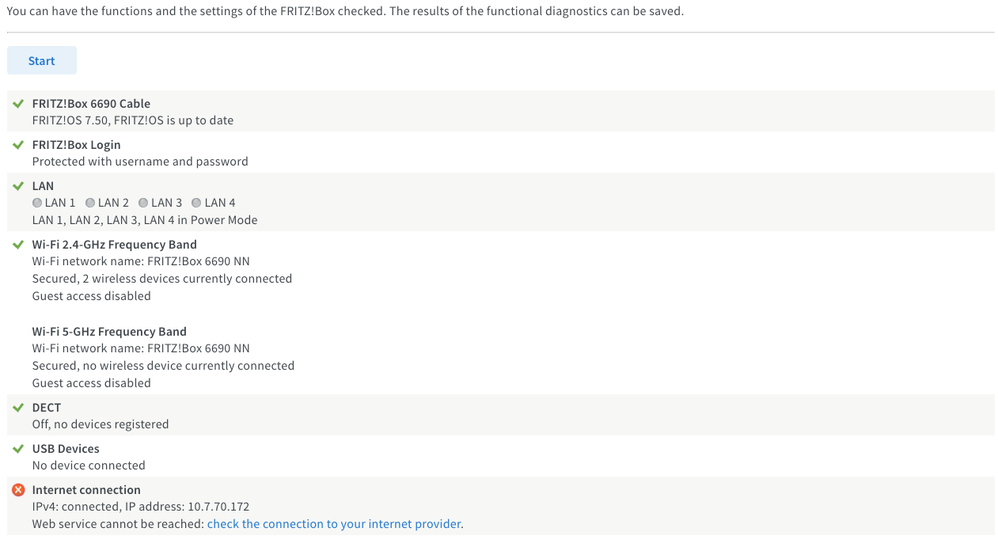The height and width of the screenshot is (540, 998).
Task: Click the green checkmark next to DECT
Action: click(x=18, y=408)
